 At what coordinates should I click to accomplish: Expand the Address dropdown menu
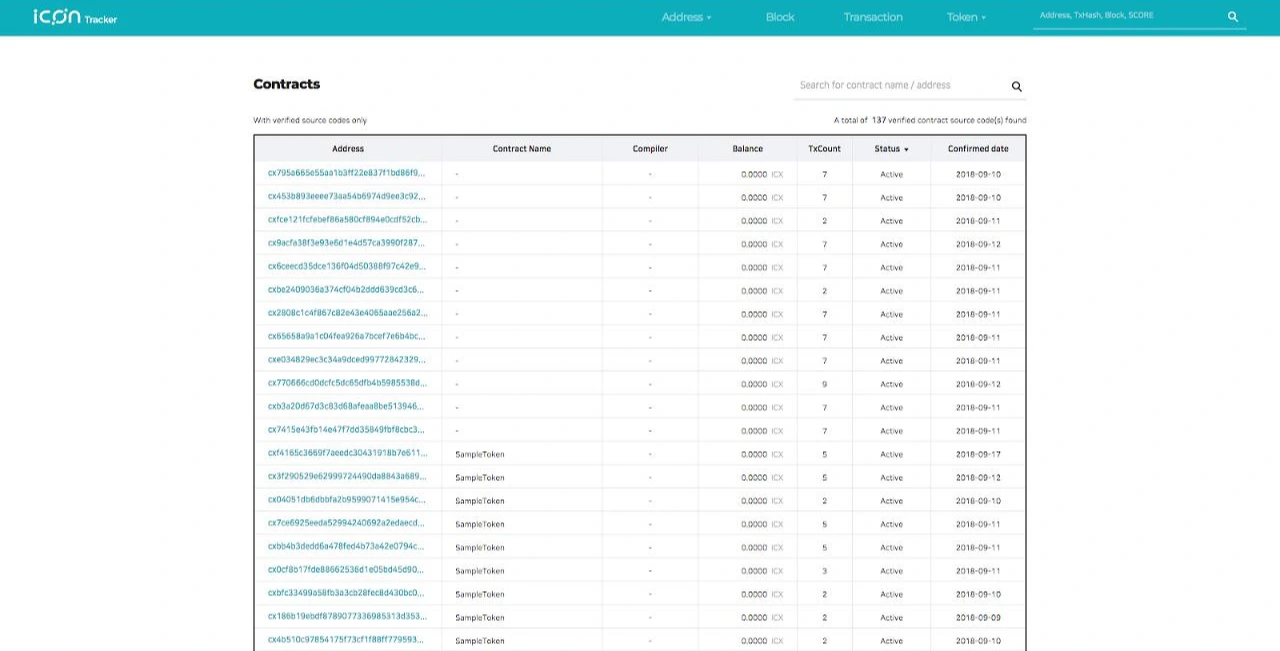click(x=687, y=17)
